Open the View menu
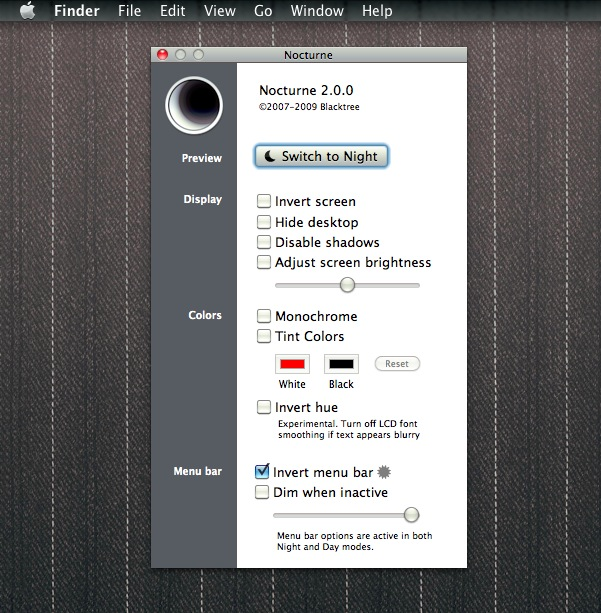 [x=220, y=11]
